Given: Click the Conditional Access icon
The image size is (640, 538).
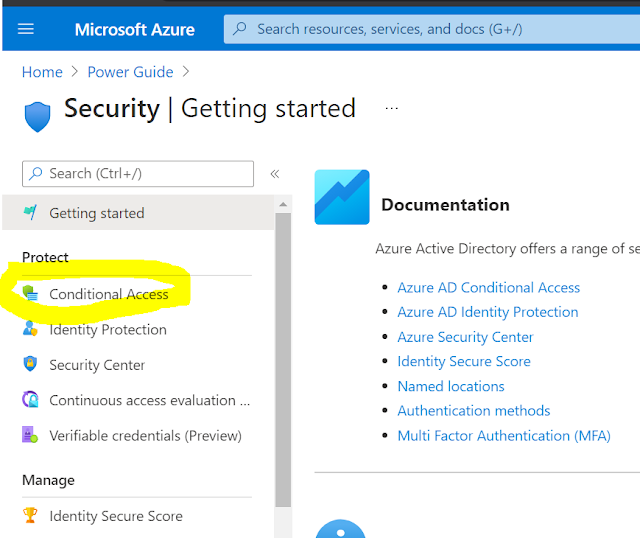Looking at the screenshot, I should coord(30,294).
